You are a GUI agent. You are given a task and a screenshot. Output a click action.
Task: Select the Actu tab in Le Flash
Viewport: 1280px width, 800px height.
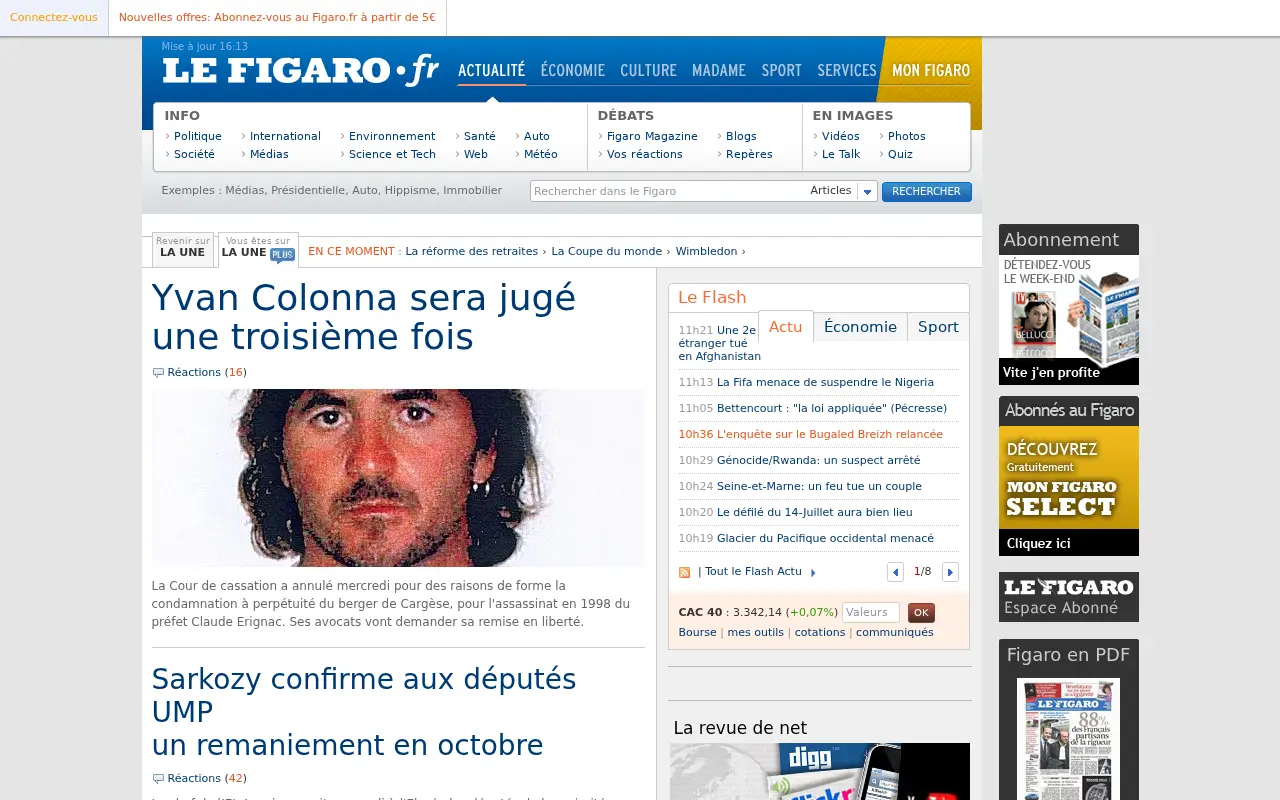point(785,326)
